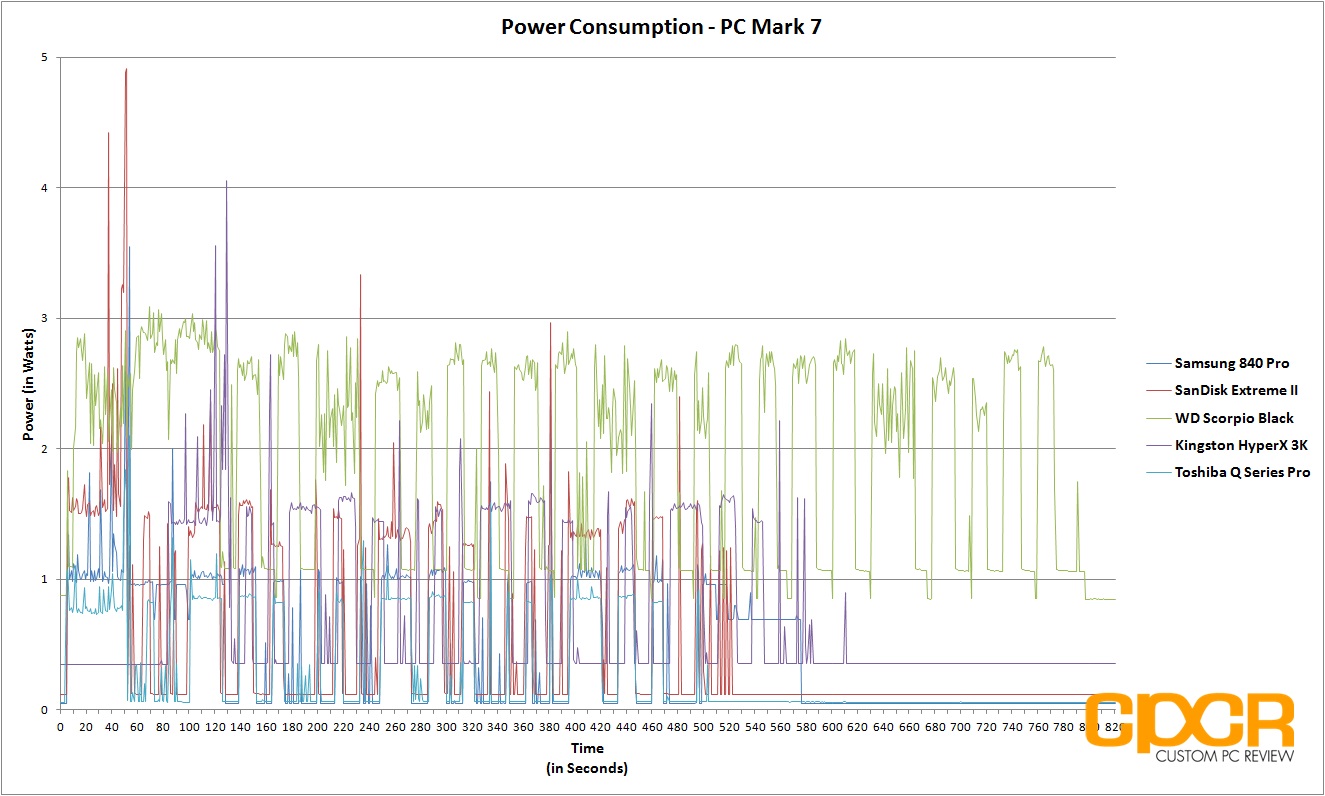Screen dimensions: 1325x796
Task: Click the y-axis value 1
Action: pyautogui.click(x=45, y=580)
